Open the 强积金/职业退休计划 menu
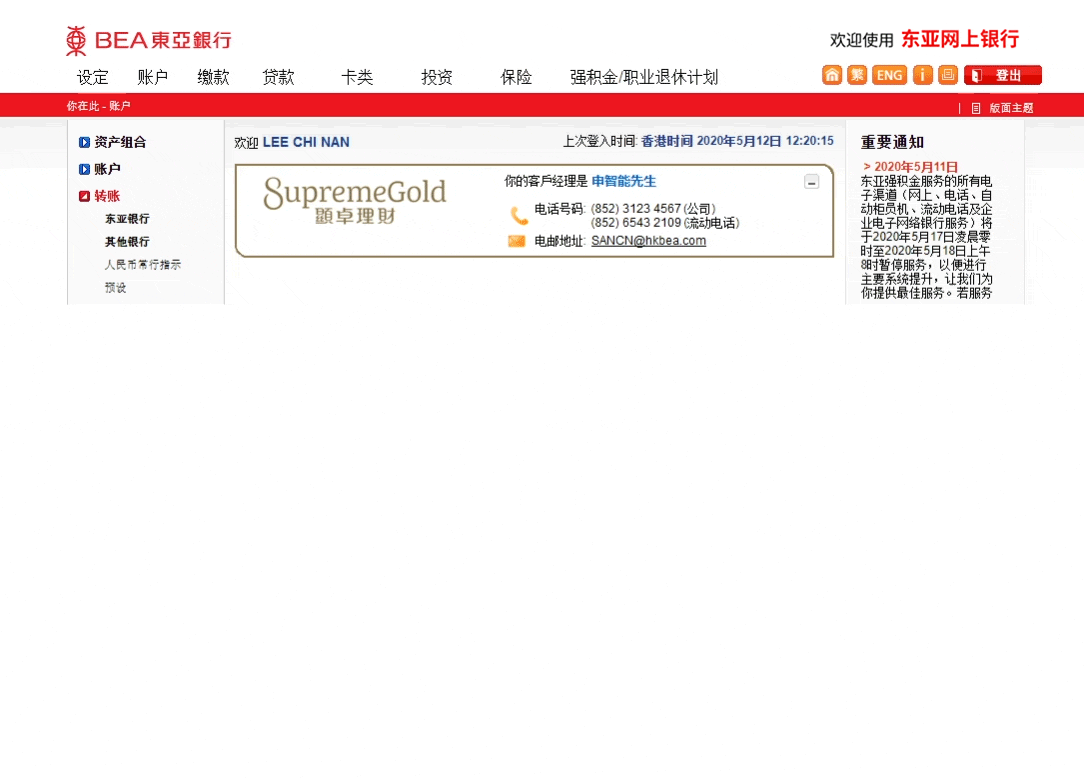 click(x=644, y=77)
